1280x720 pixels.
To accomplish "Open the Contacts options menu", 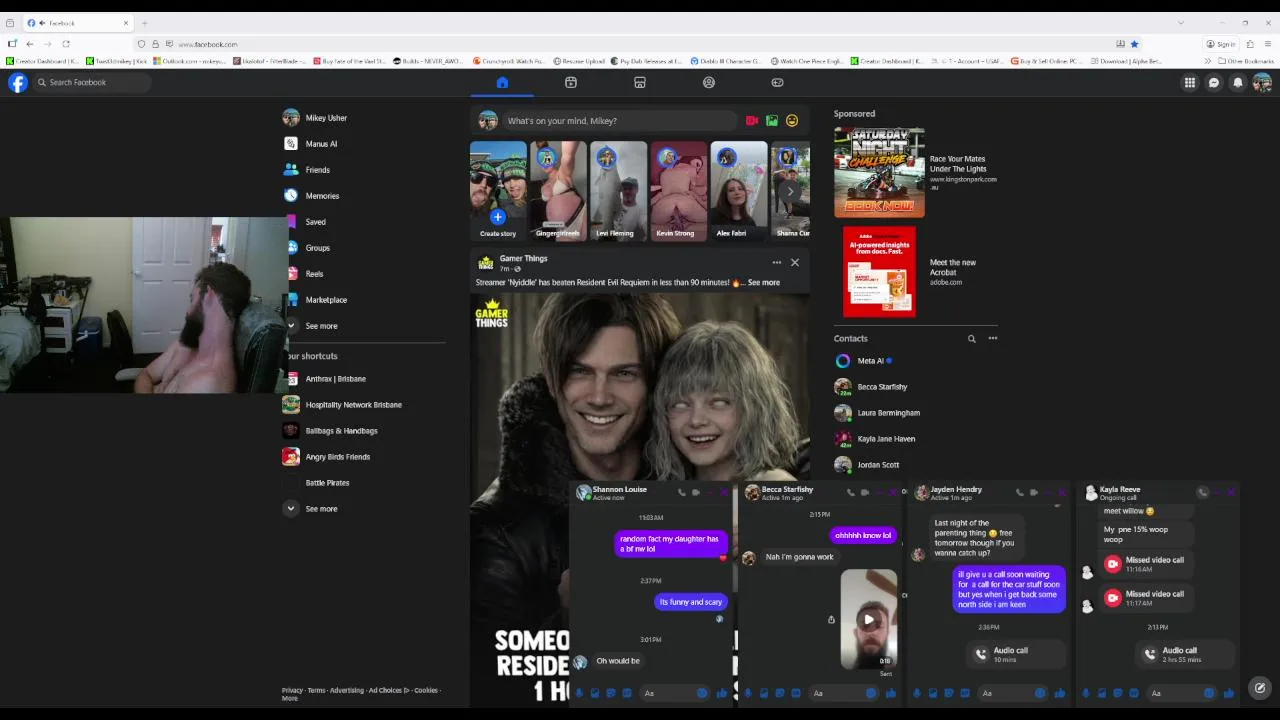I will pyautogui.click(x=993, y=339).
